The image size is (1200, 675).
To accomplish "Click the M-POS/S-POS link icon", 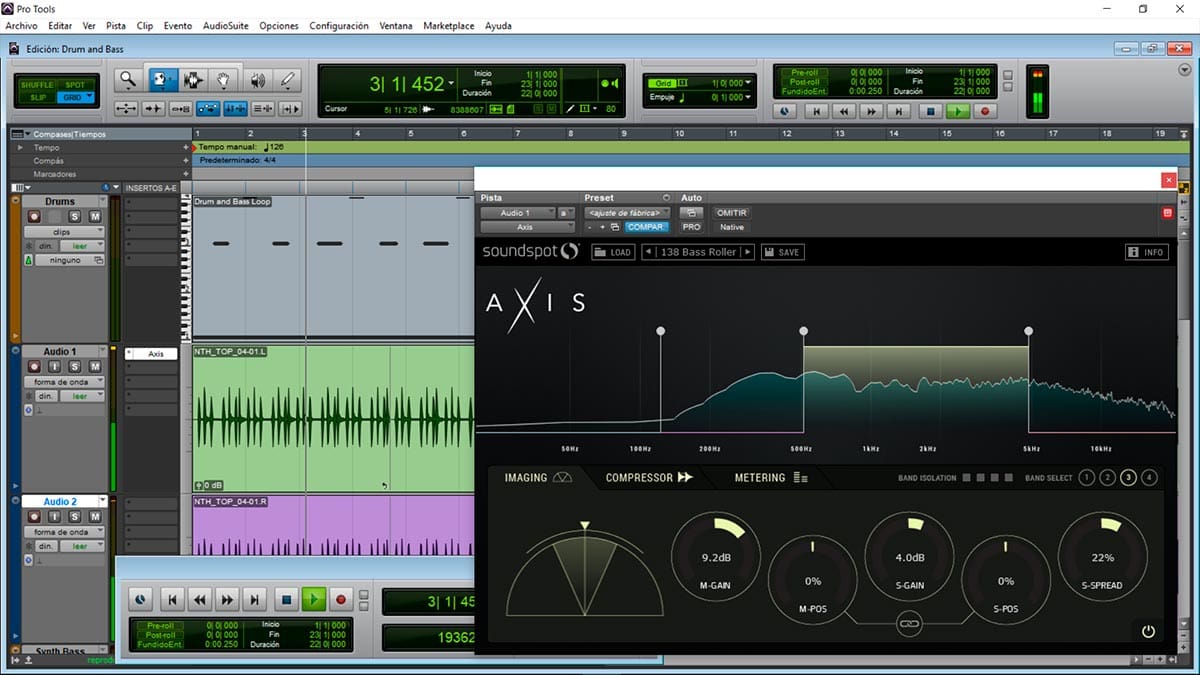I will pos(909,623).
